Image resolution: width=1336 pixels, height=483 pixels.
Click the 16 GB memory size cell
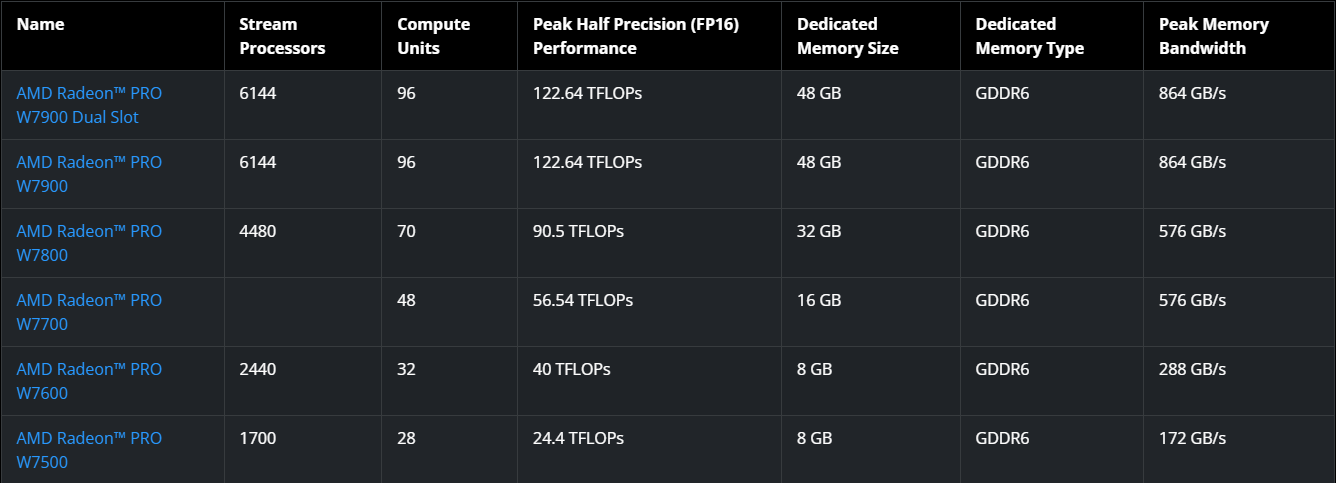point(819,300)
